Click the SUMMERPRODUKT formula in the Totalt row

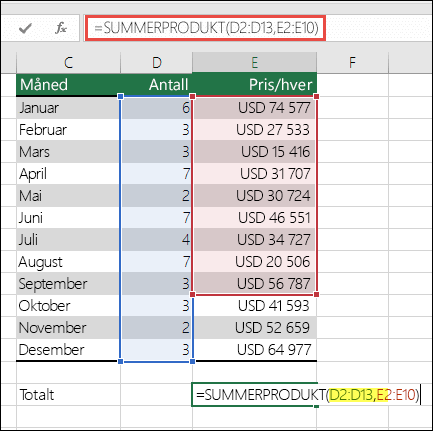tap(307, 395)
